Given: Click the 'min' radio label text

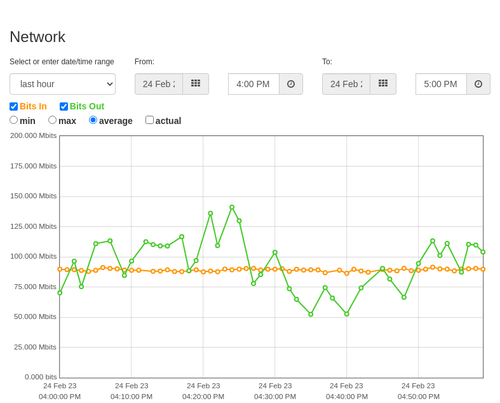Looking at the screenshot, I should point(27,121).
